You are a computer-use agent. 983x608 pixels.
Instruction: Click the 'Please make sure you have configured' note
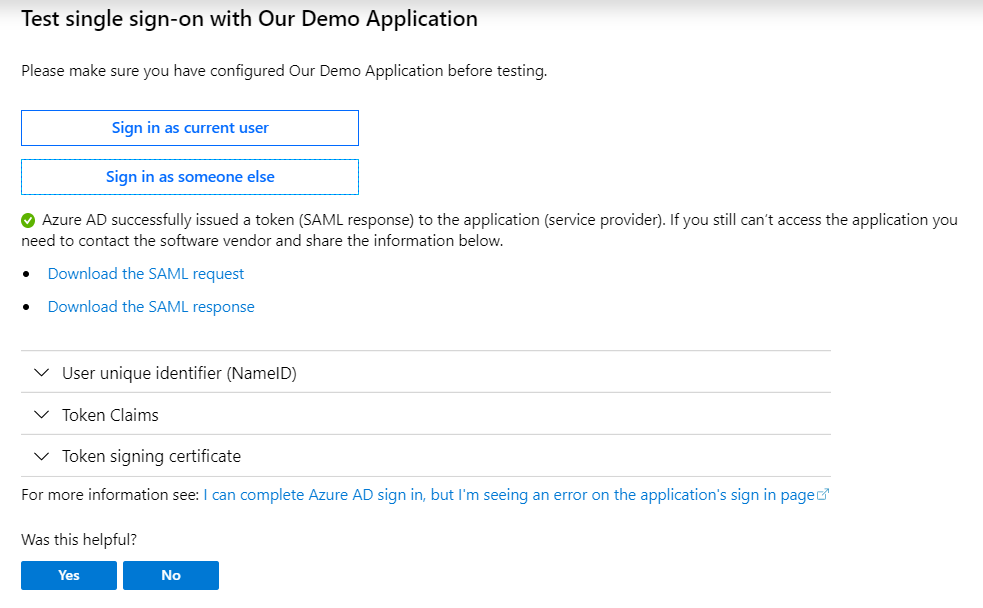coord(284,71)
